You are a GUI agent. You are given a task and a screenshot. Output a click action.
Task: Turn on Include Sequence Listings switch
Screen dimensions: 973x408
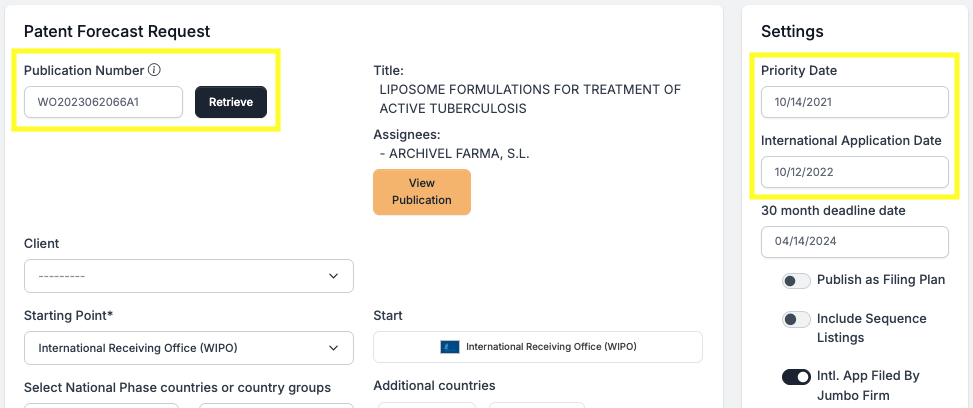tap(796, 319)
